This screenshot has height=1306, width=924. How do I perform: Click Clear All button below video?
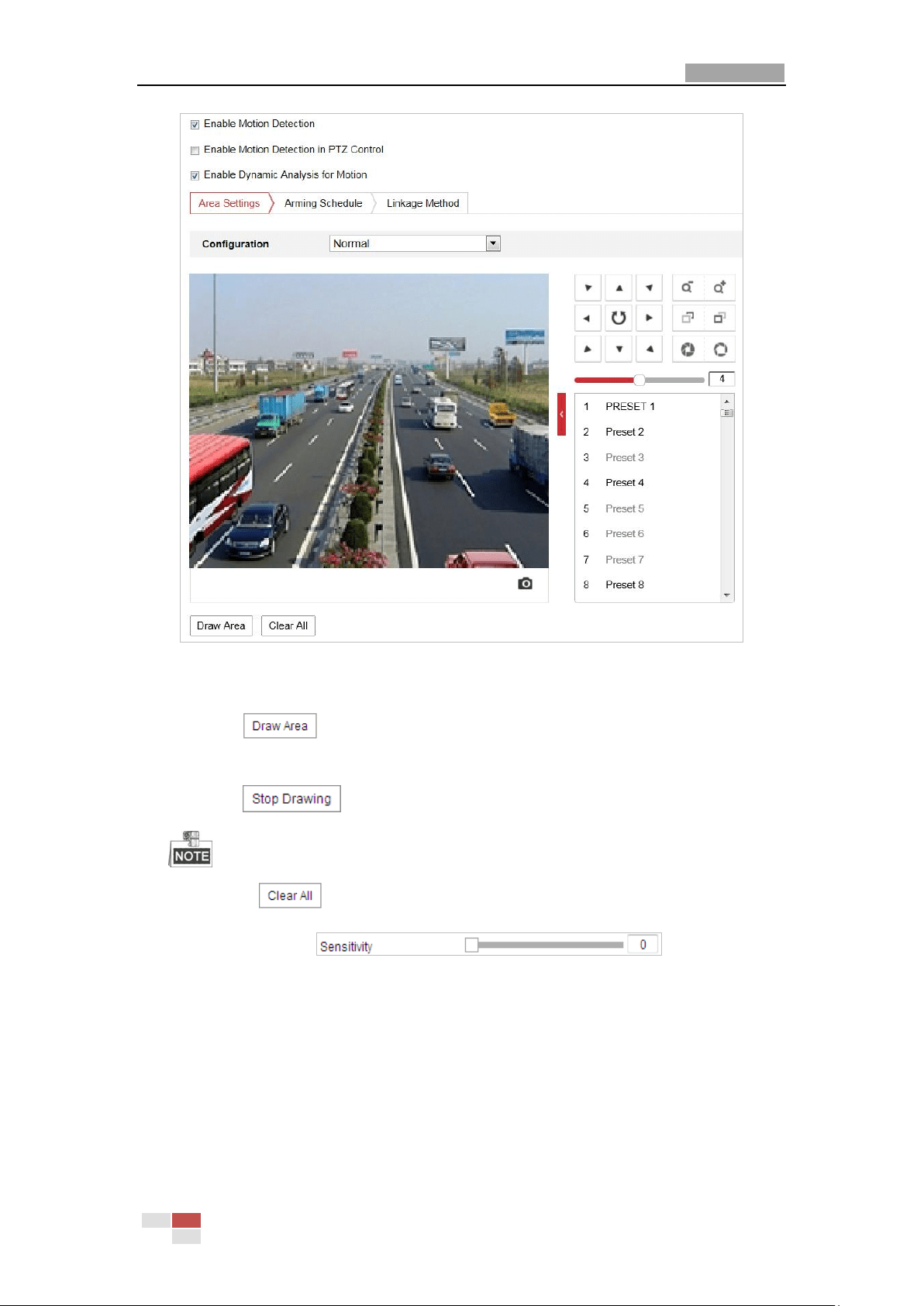[x=288, y=625]
